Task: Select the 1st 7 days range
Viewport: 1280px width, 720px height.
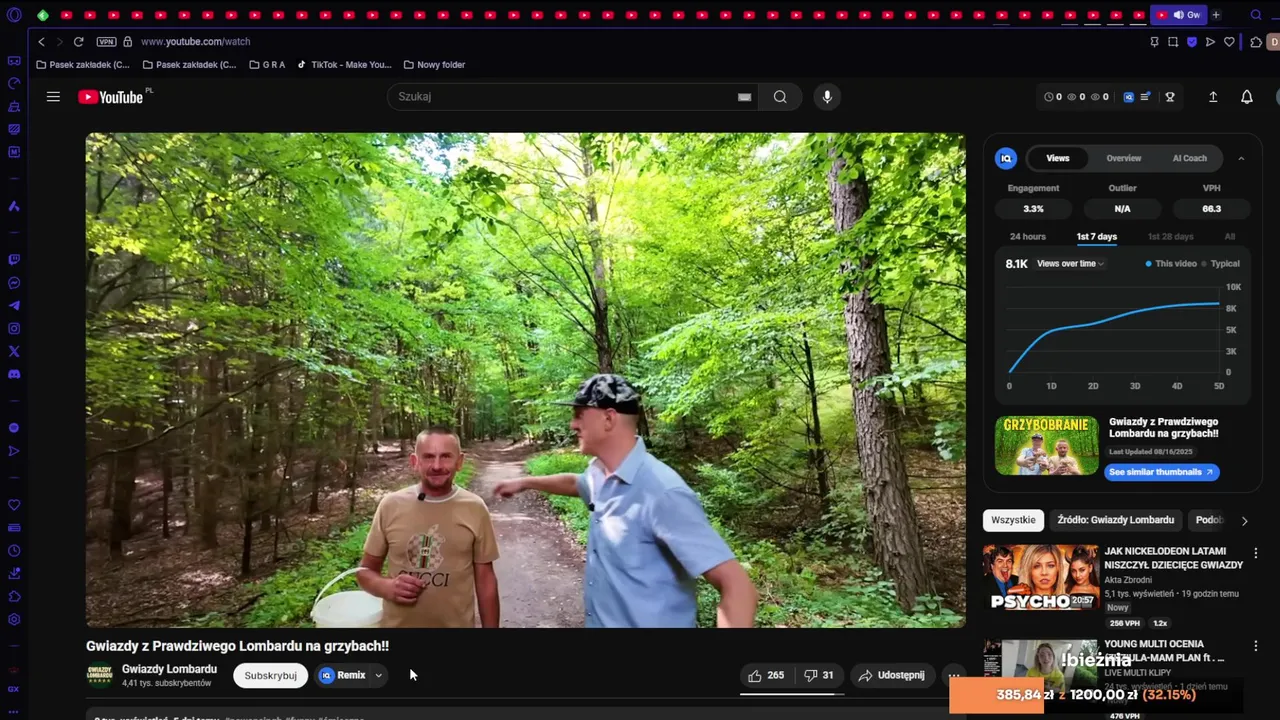Action: (x=1097, y=237)
